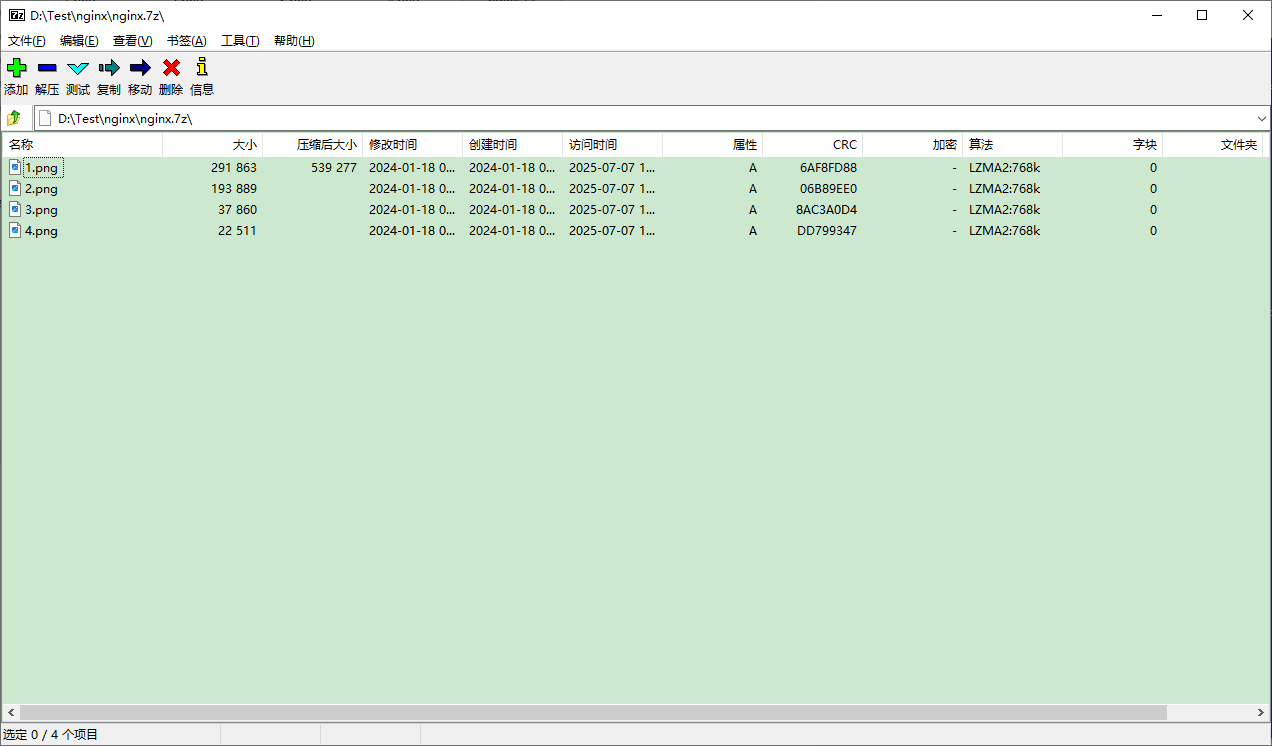Screen dimensions: 1272x746
Task: Select the file name 2.png
Action: tap(42, 189)
